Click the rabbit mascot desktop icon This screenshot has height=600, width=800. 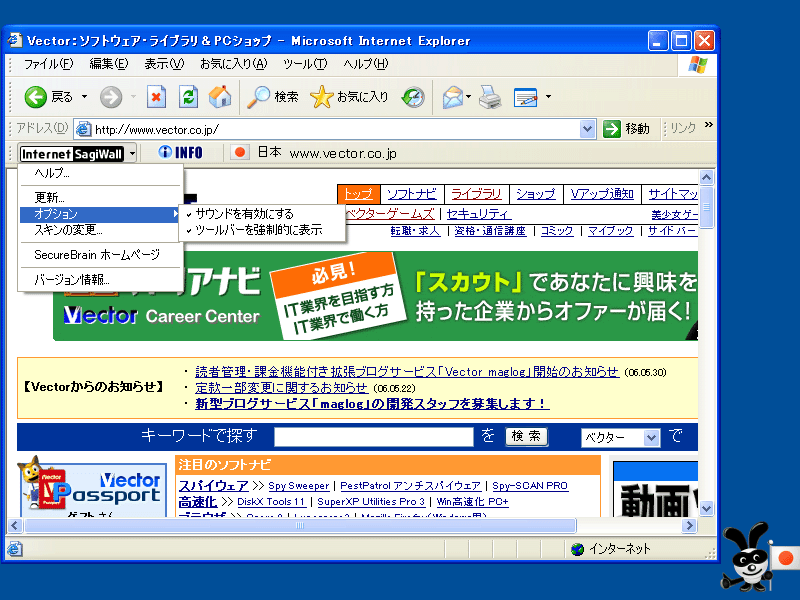click(x=748, y=556)
